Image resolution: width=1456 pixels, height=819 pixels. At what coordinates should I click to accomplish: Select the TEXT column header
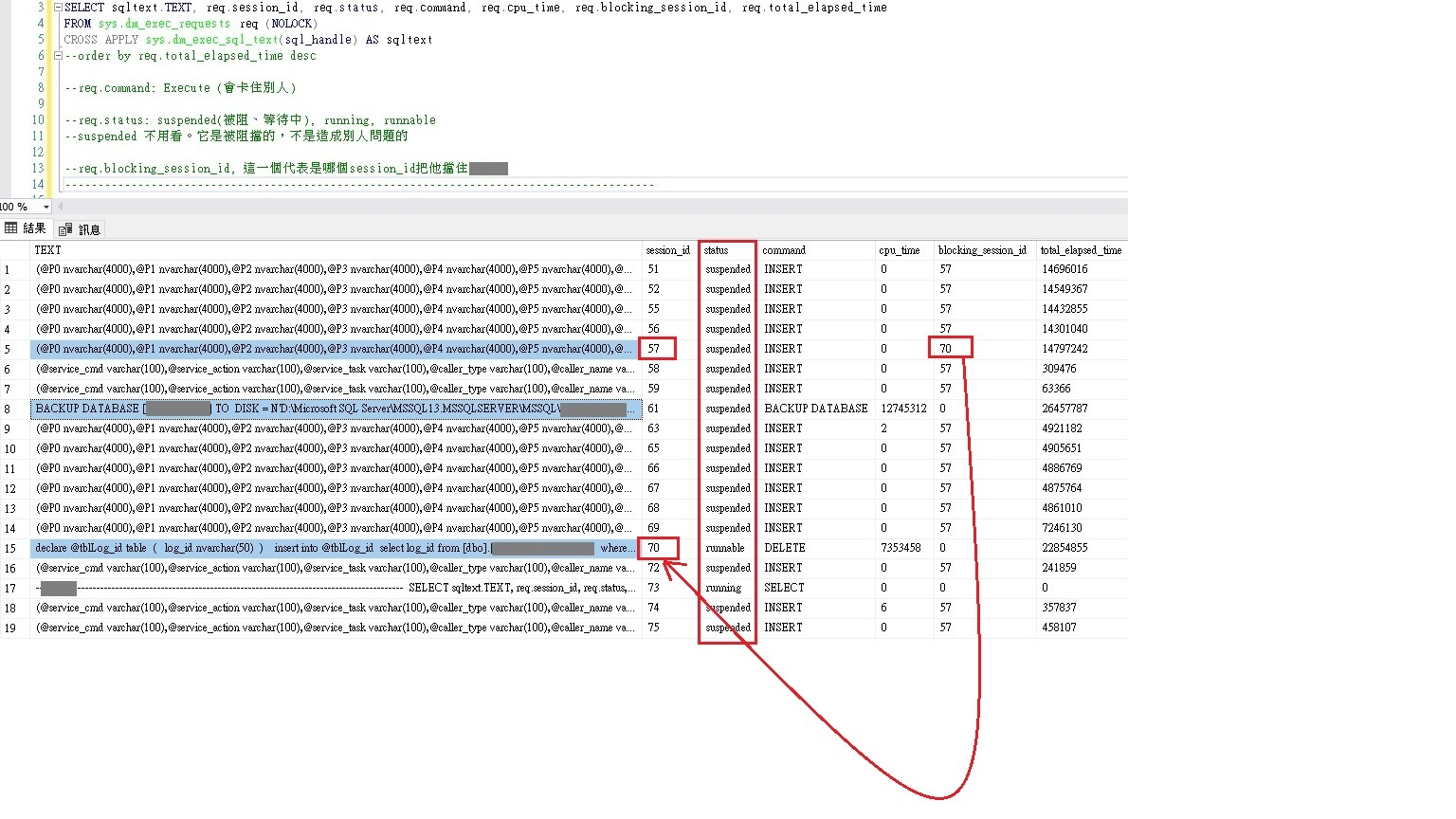click(x=47, y=249)
